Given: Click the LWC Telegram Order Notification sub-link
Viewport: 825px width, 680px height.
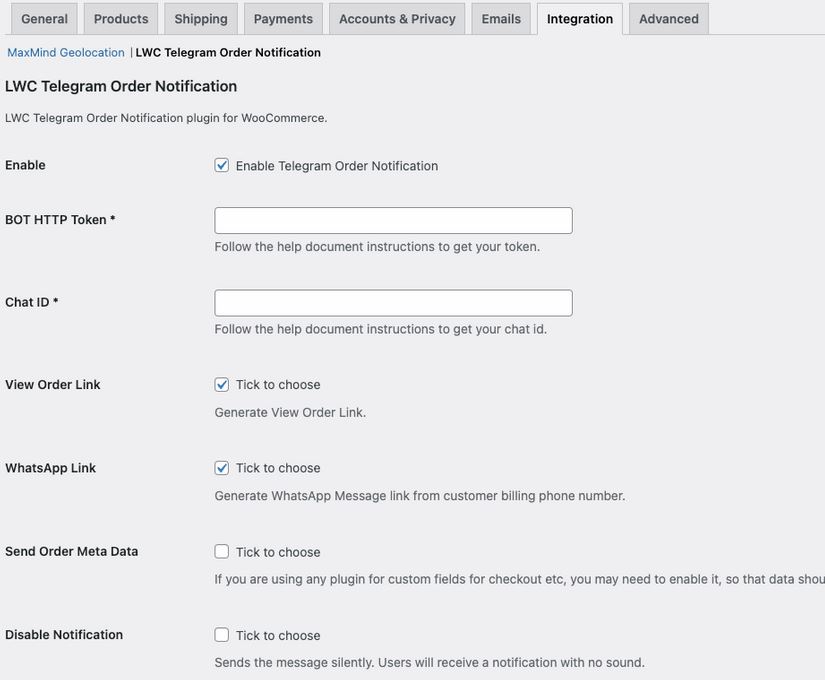Looking at the screenshot, I should 228,52.
